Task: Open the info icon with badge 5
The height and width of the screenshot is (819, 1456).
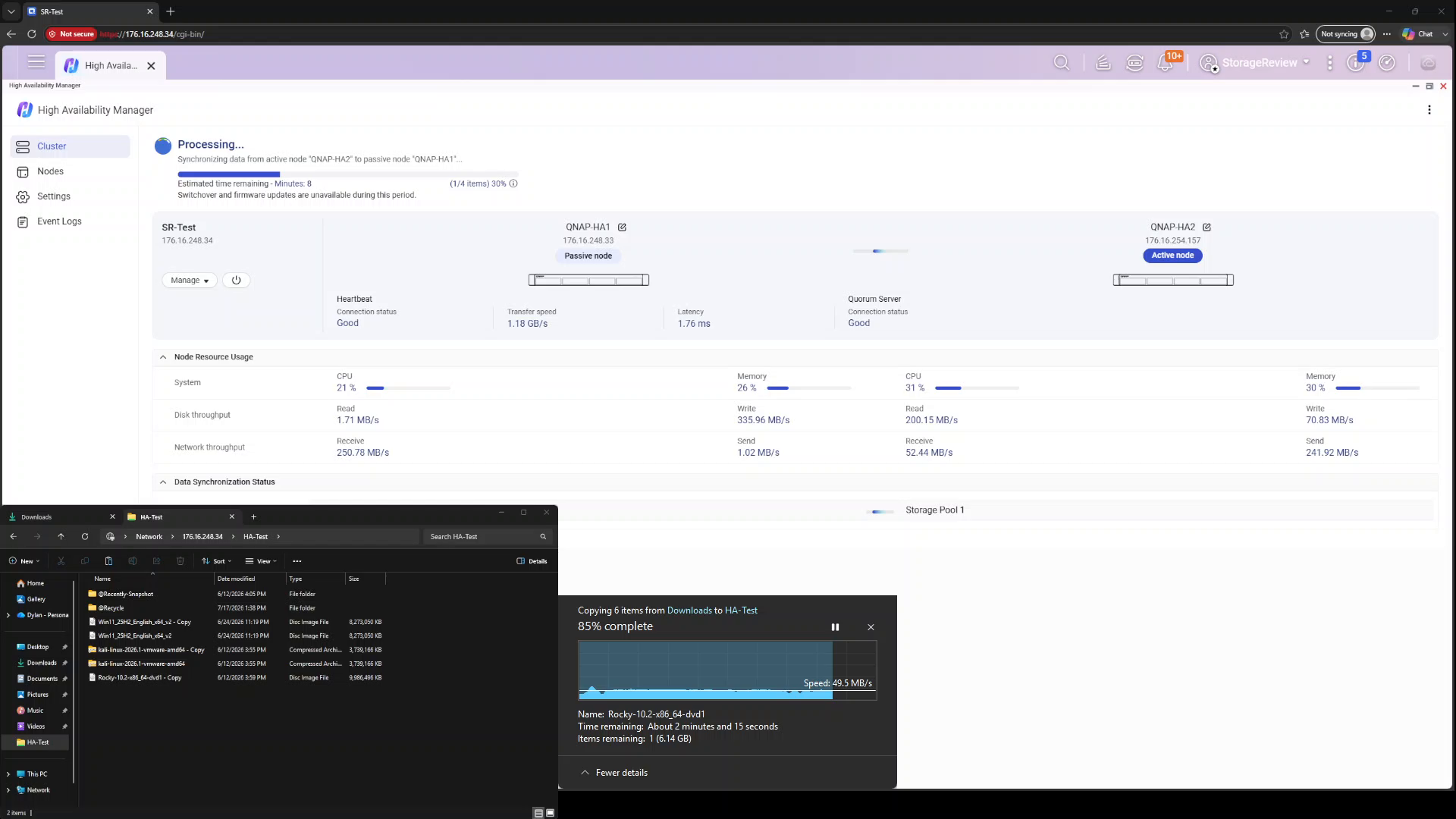Action: tap(1356, 63)
